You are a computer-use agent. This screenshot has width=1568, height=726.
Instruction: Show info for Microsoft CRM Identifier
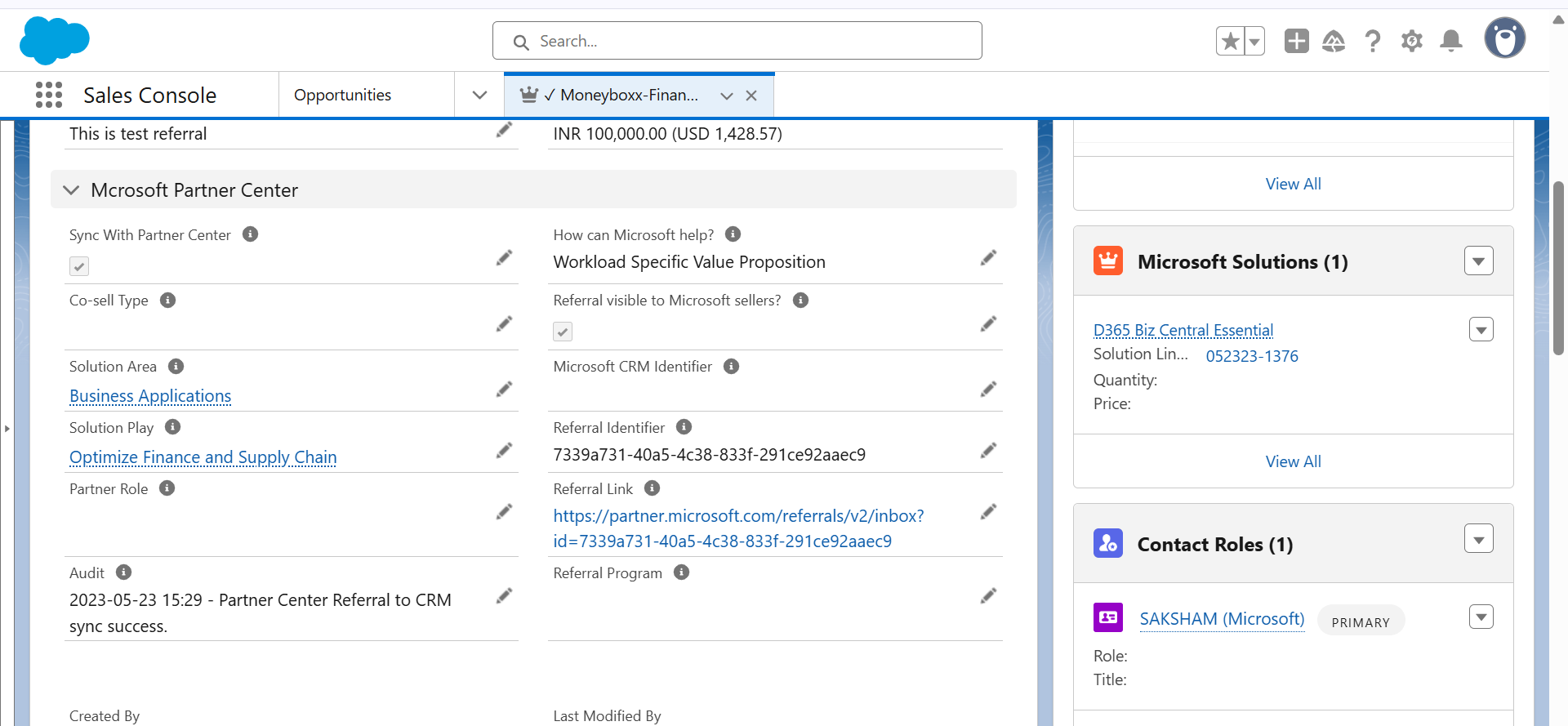point(732,366)
